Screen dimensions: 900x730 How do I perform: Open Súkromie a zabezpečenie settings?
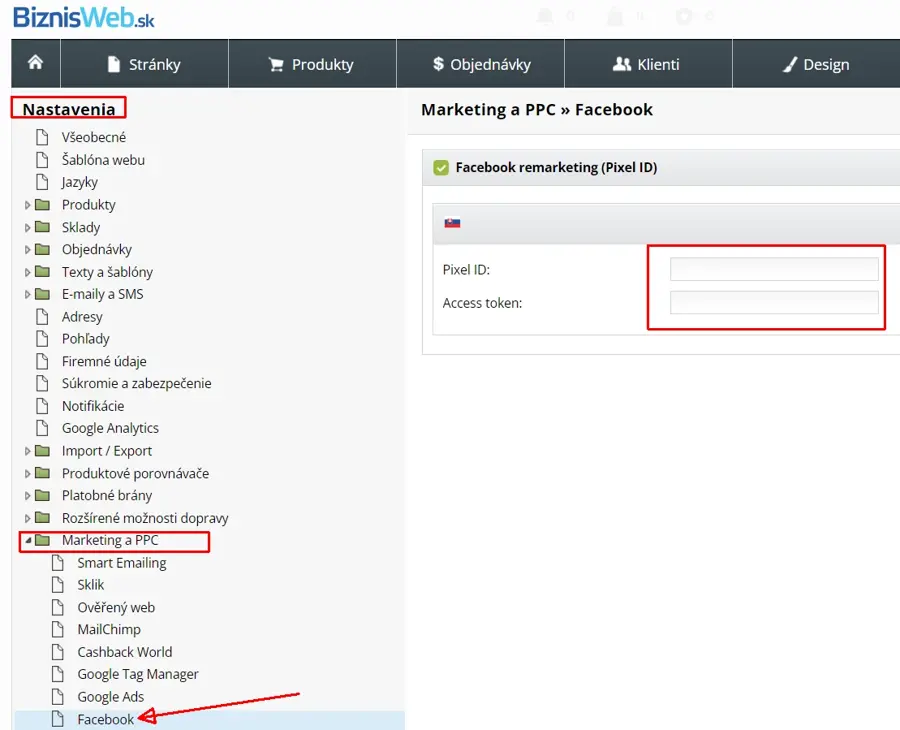137,383
